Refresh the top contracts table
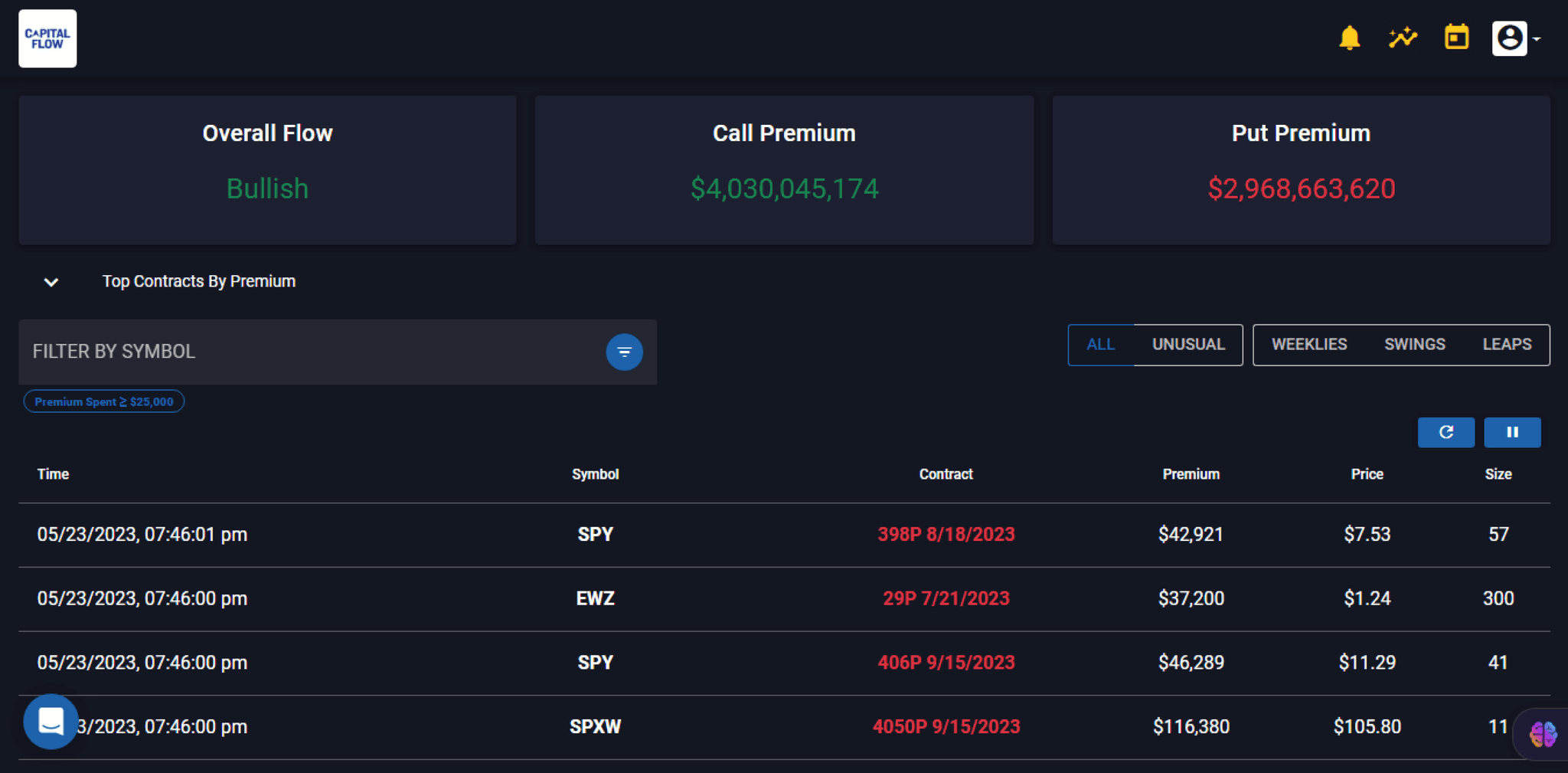Image resolution: width=1568 pixels, height=773 pixels. pyautogui.click(x=1445, y=432)
